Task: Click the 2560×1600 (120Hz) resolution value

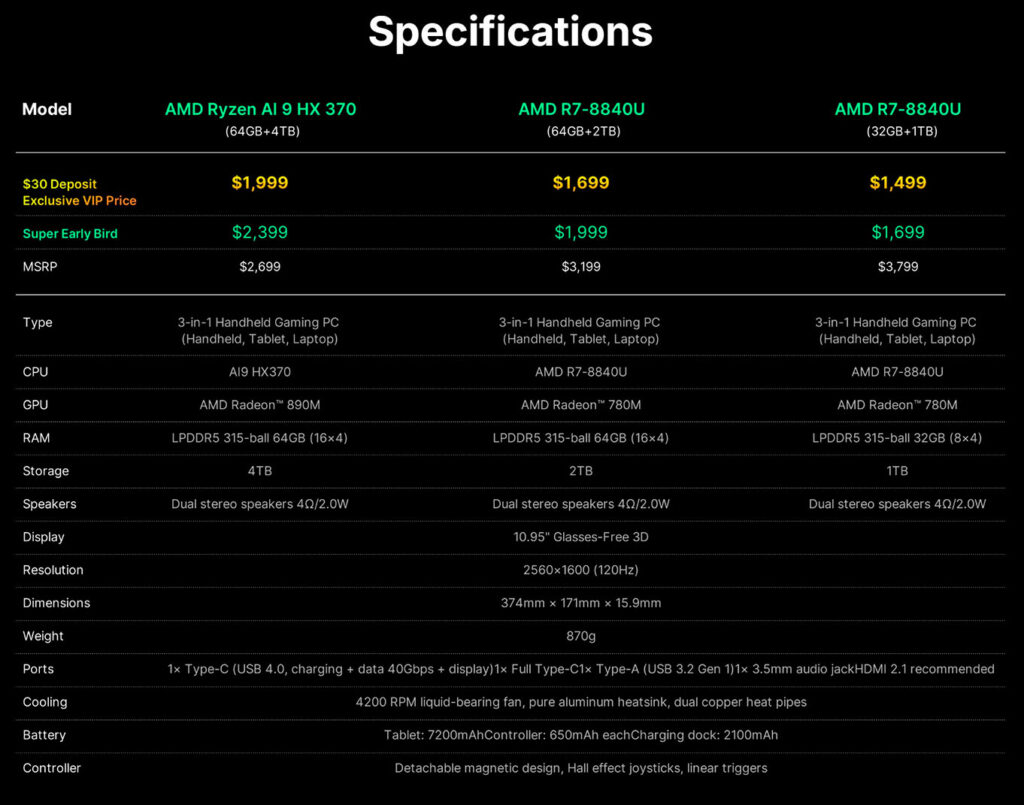Action: 581,570
